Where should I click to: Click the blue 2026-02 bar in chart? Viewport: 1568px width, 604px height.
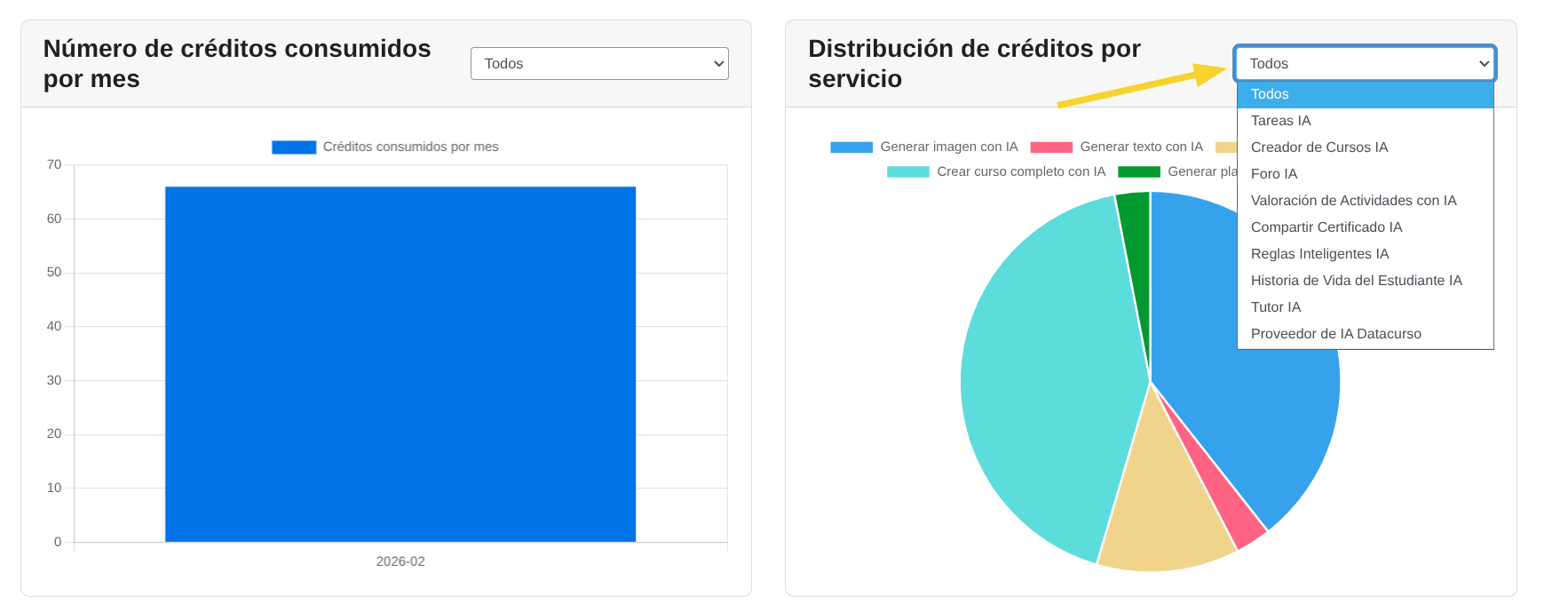click(x=400, y=364)
